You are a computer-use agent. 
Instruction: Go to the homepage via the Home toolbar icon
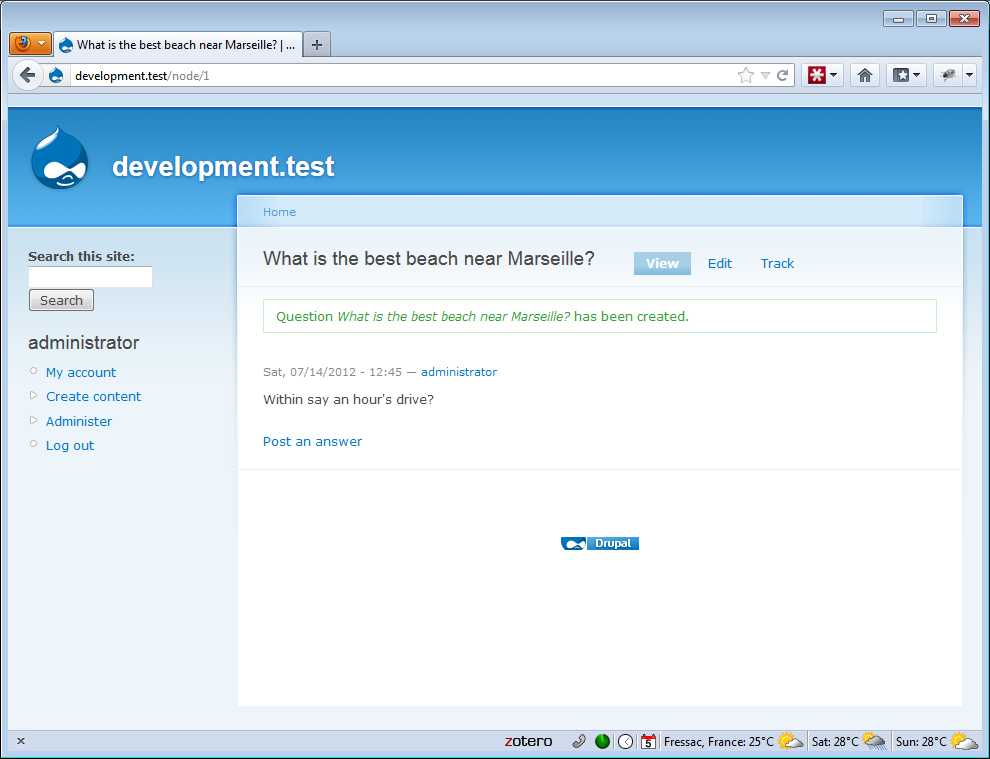[x=864, y=74]
